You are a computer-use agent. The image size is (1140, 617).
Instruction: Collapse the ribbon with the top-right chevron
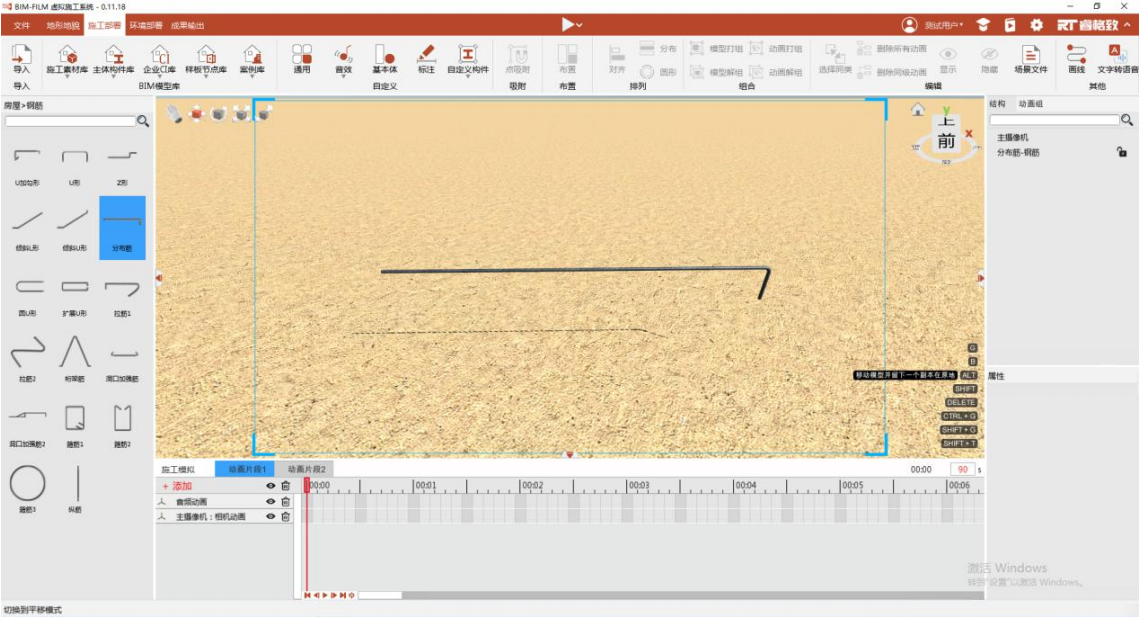click(x=1128, y=25)
